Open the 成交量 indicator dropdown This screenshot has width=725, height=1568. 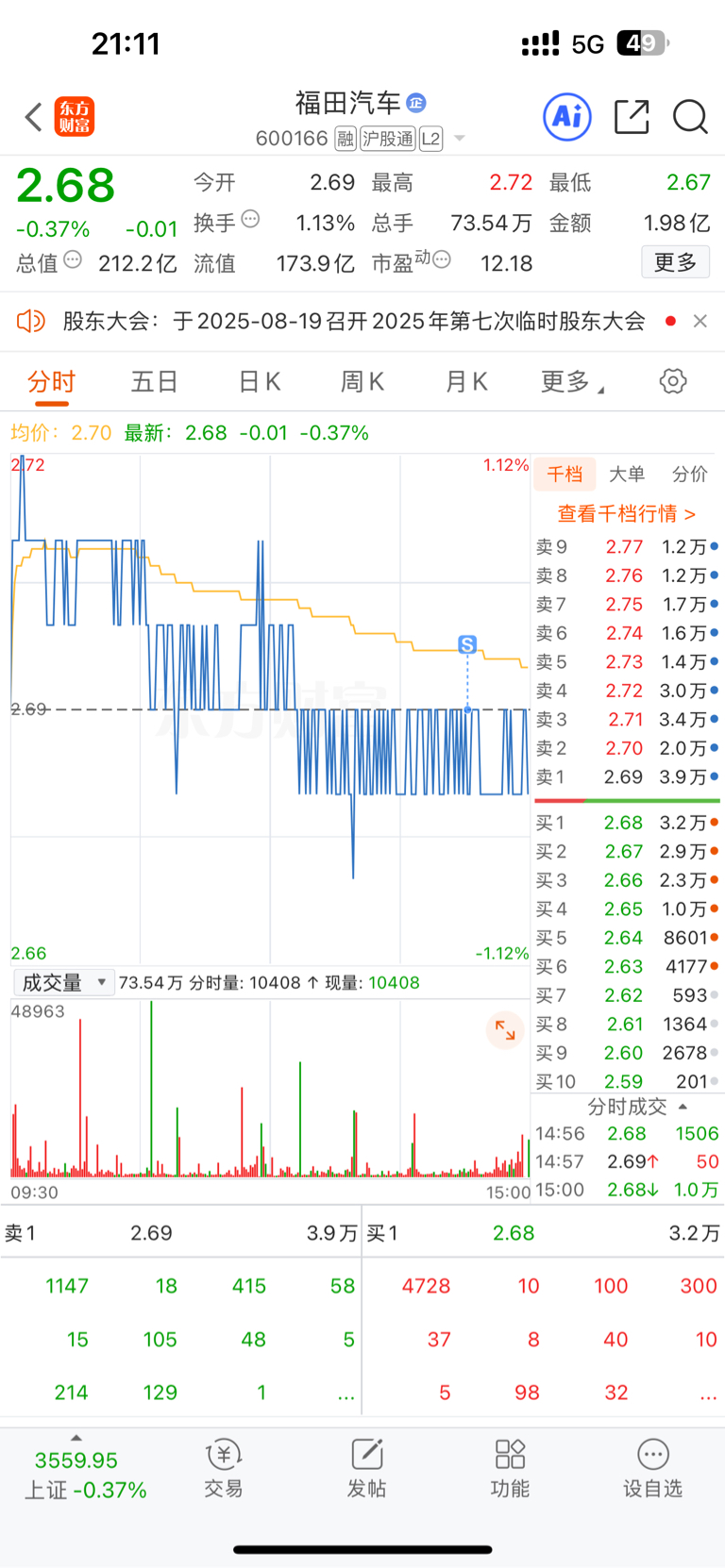point(63,982)
